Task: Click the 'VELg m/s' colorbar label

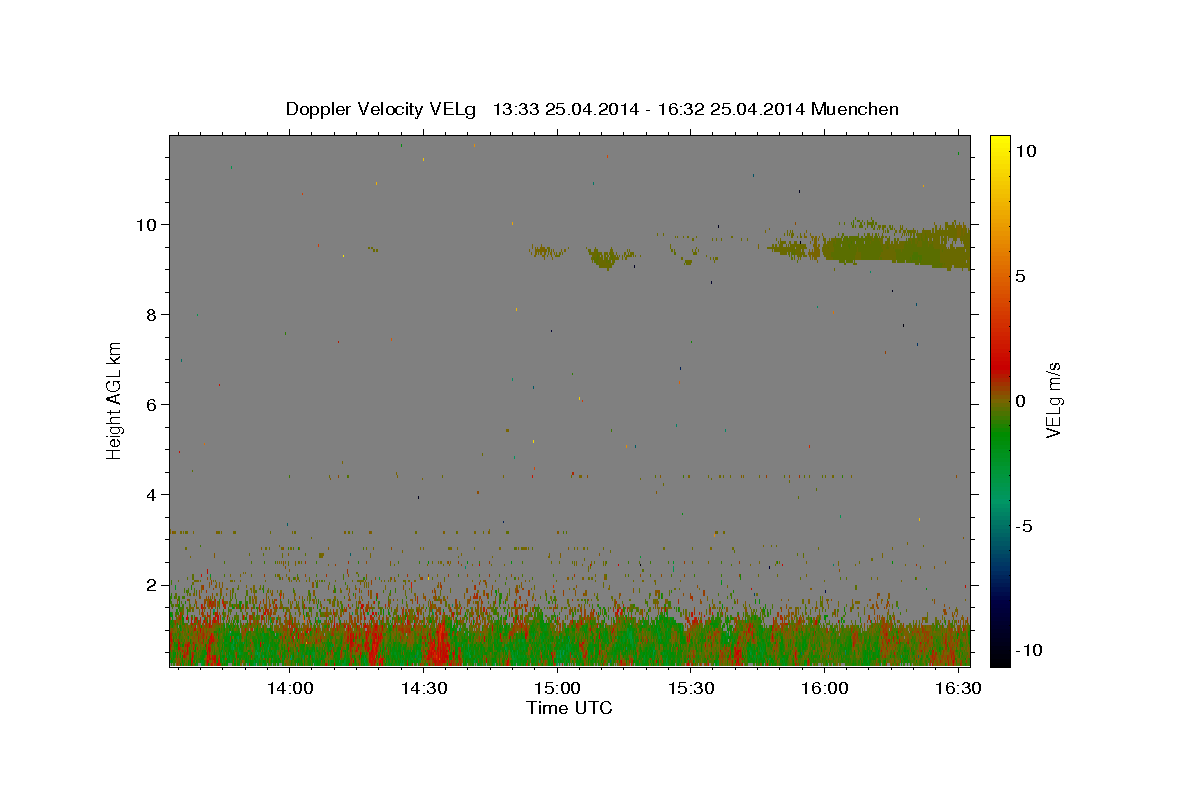Action: 1053,400
